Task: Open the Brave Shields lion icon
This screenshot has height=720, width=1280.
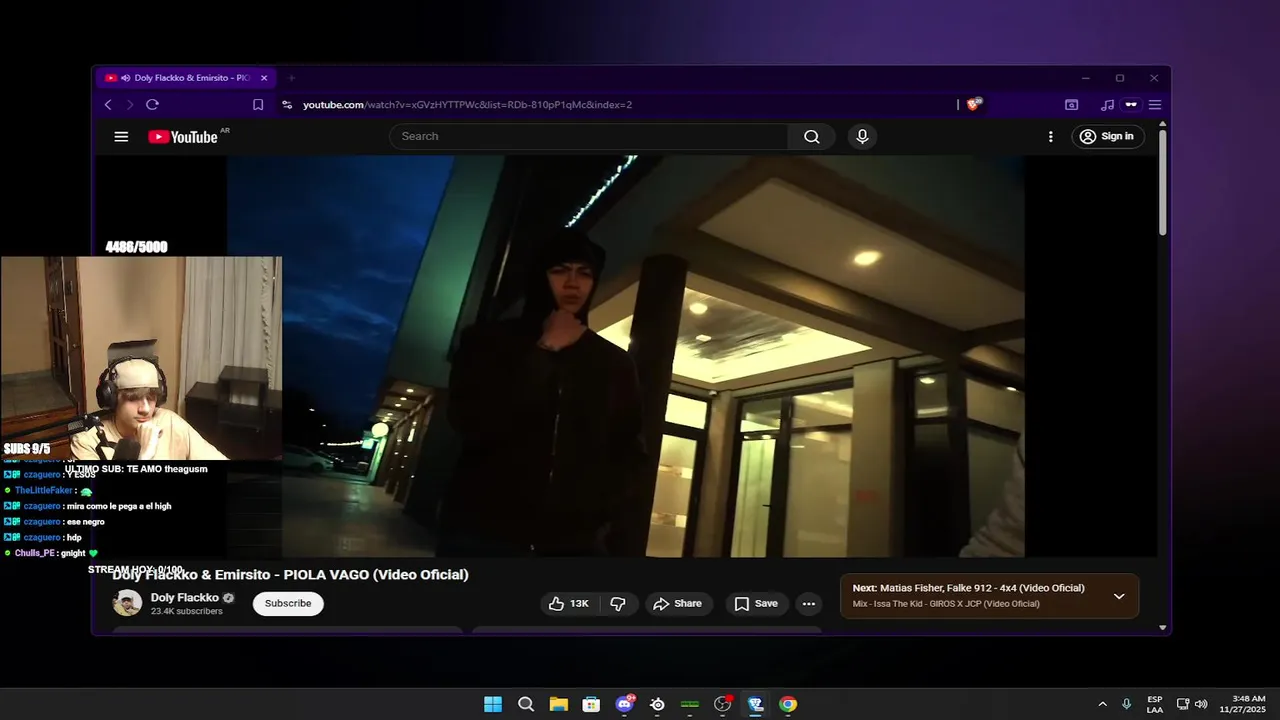Action: click(x=973, y=104)
